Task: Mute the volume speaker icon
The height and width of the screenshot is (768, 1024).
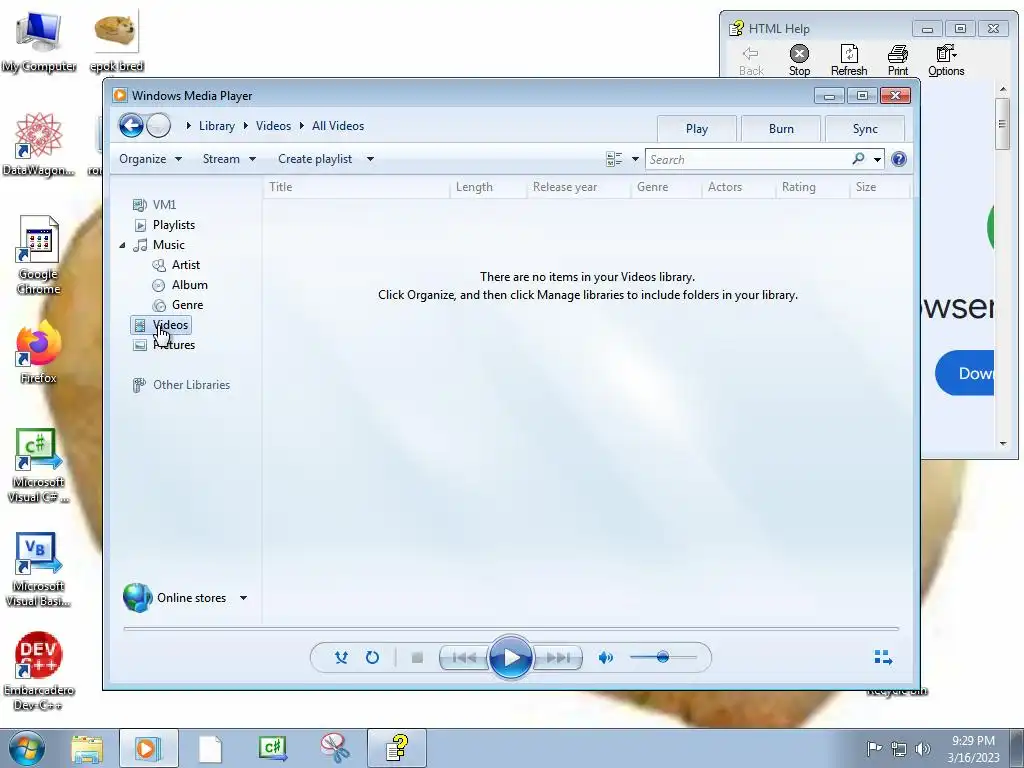Action: pyautogui.click(x=605, y=658)
